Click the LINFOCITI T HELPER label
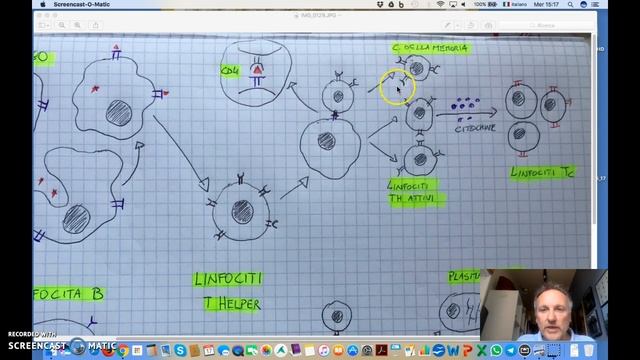Image resolution: width=640 pixels, height=360 pixels. 229,291
